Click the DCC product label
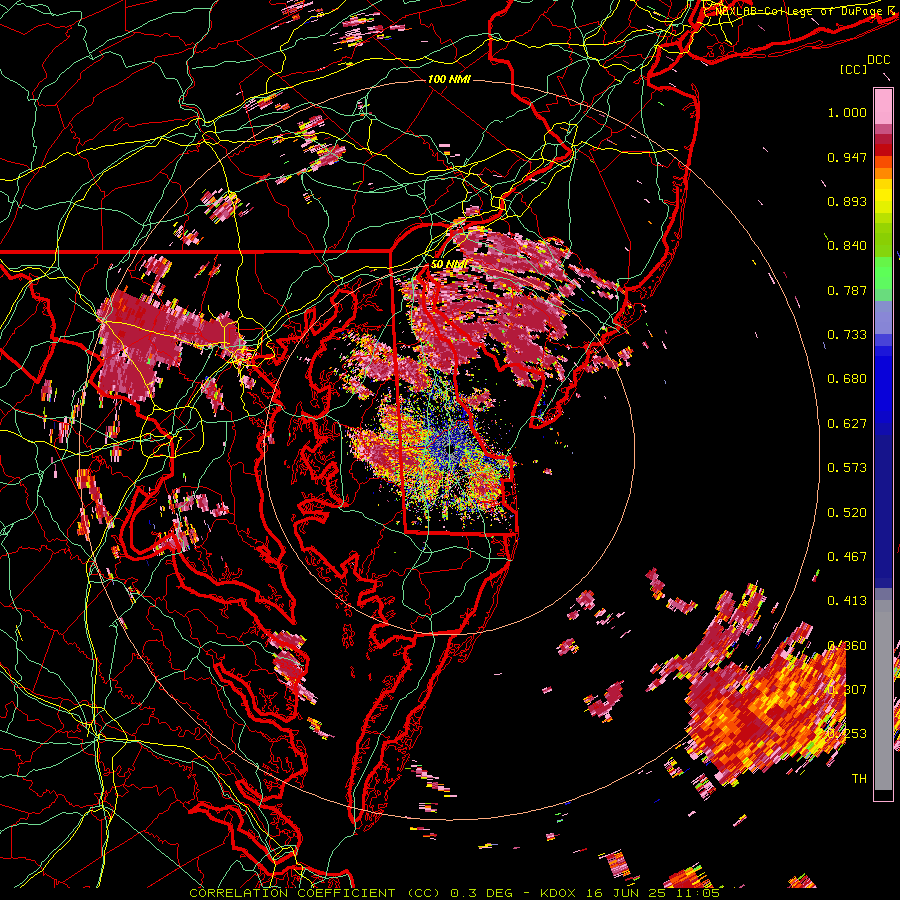The height and width of the screenshot is (900, 900). (878, 60)
